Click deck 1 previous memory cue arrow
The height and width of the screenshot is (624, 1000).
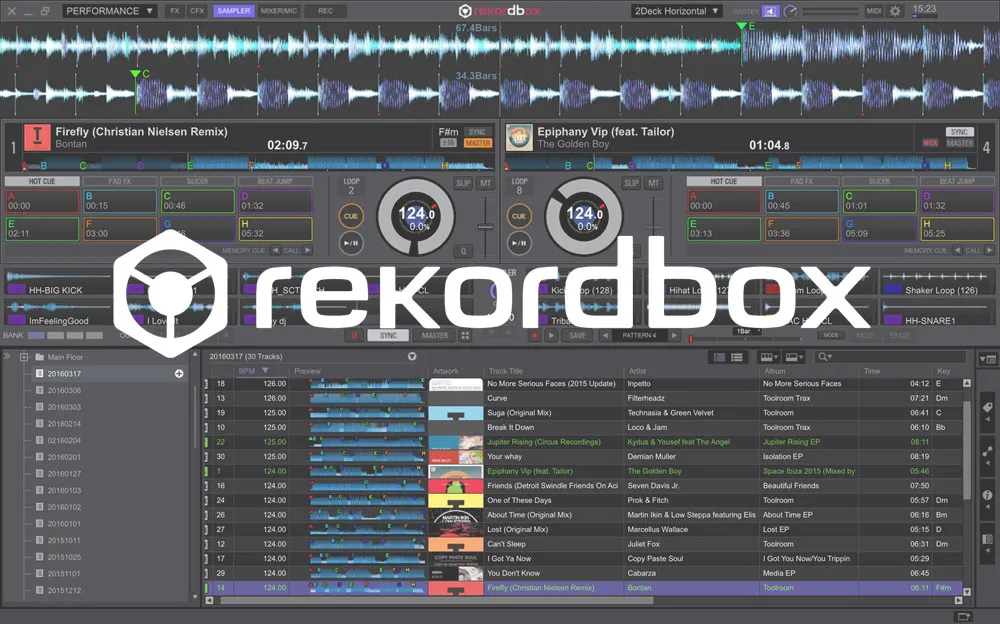[276, 251]
